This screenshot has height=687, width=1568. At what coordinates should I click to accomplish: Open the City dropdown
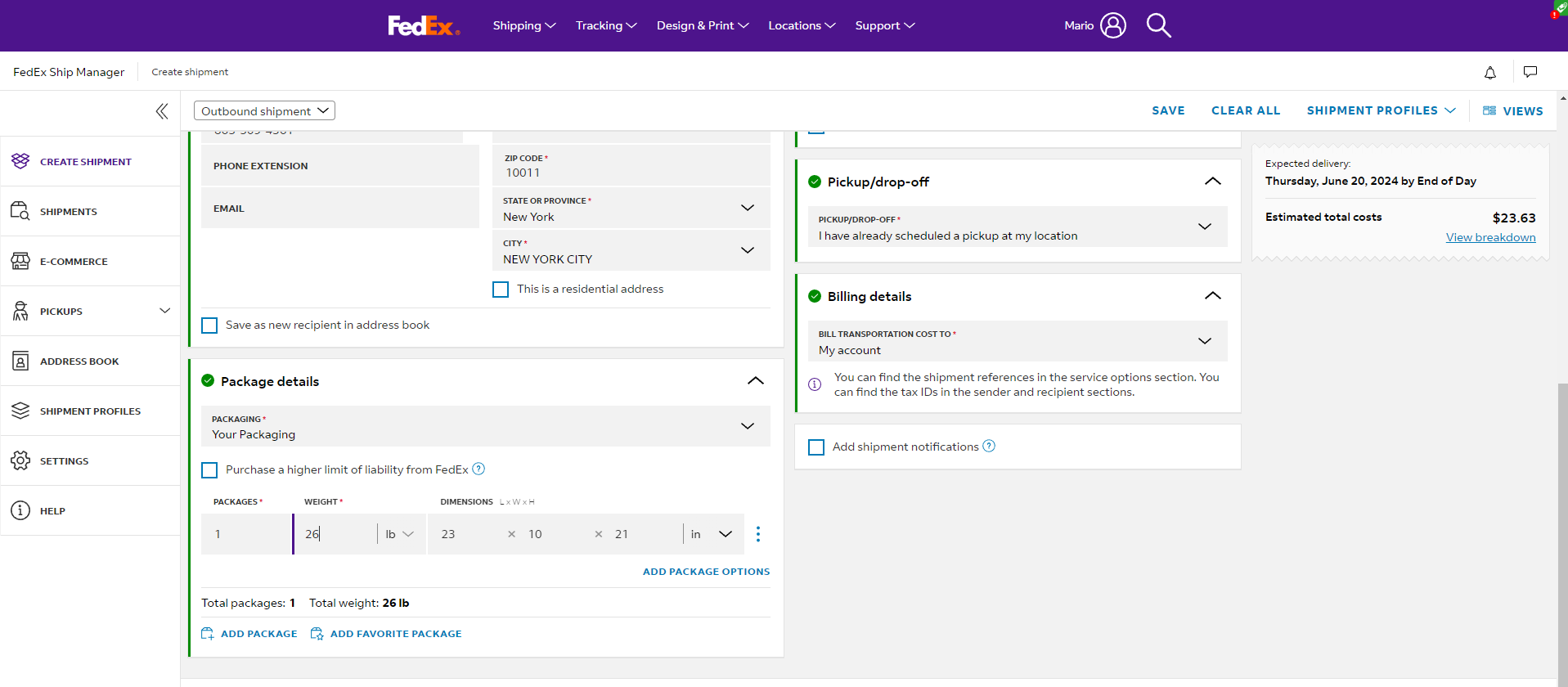pos(631,250)
